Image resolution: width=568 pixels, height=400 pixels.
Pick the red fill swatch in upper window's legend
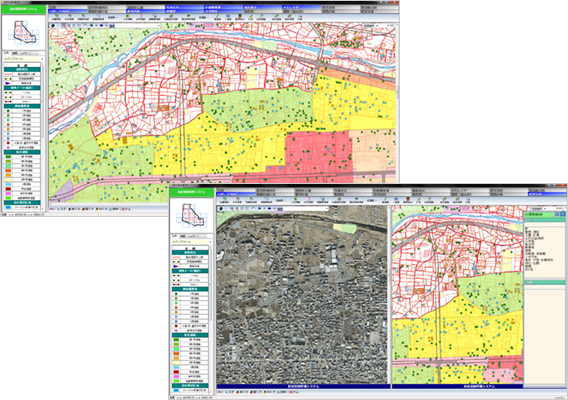[8, 189]
